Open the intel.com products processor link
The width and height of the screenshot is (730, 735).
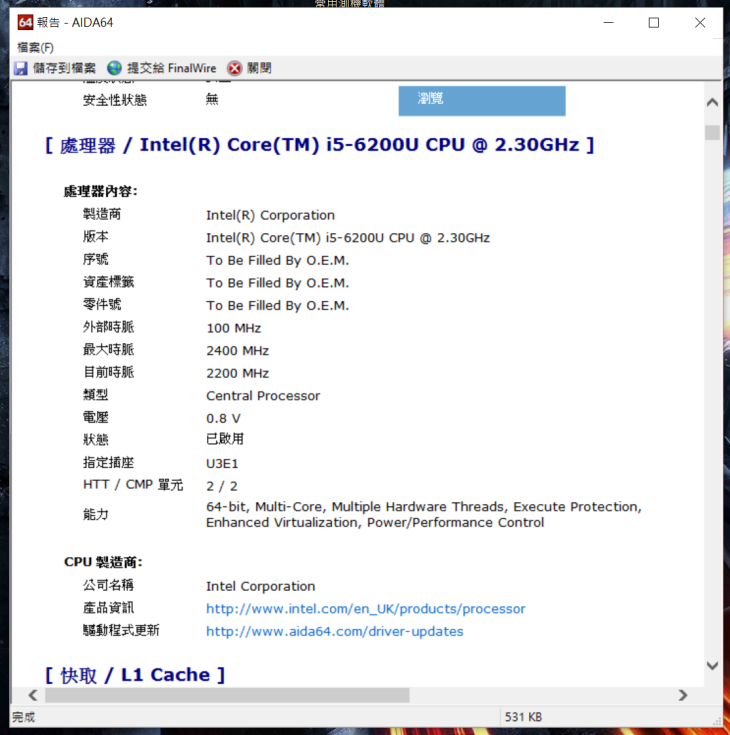pos(366,608)
